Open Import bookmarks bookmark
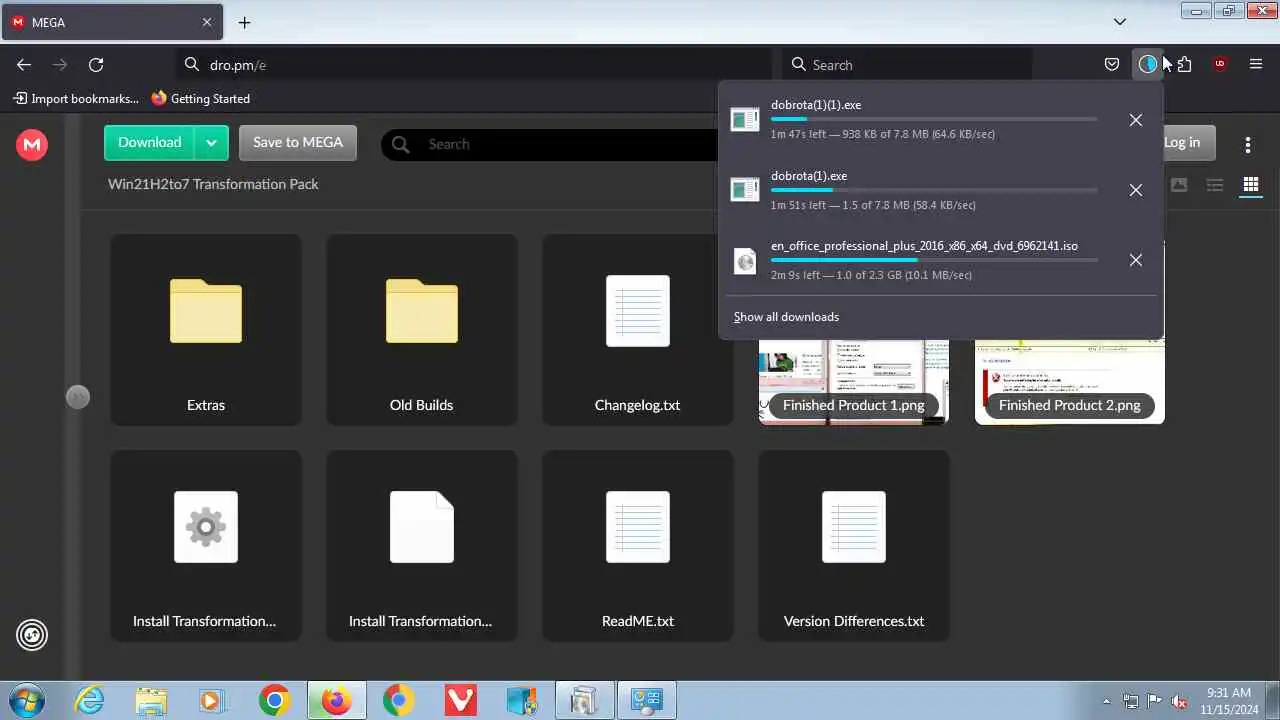This screenshot has width=1280, height=720. coord(76,99)
